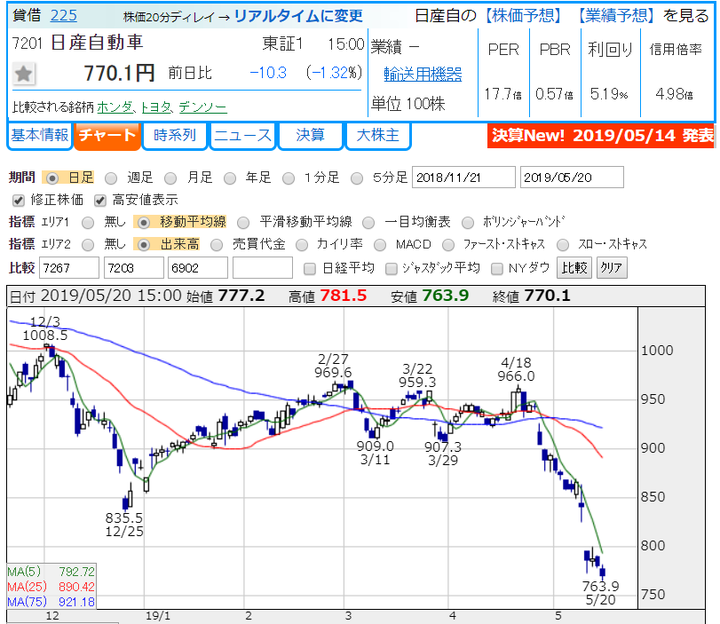Add stock to favorites with star icon

23,74
